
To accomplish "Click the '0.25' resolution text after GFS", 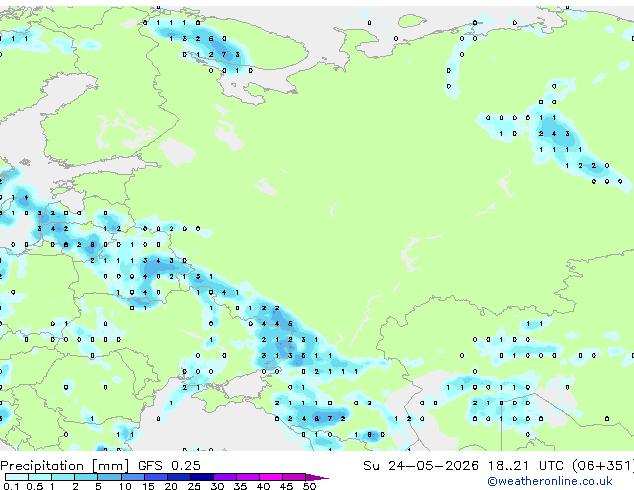I will point(186,466).
